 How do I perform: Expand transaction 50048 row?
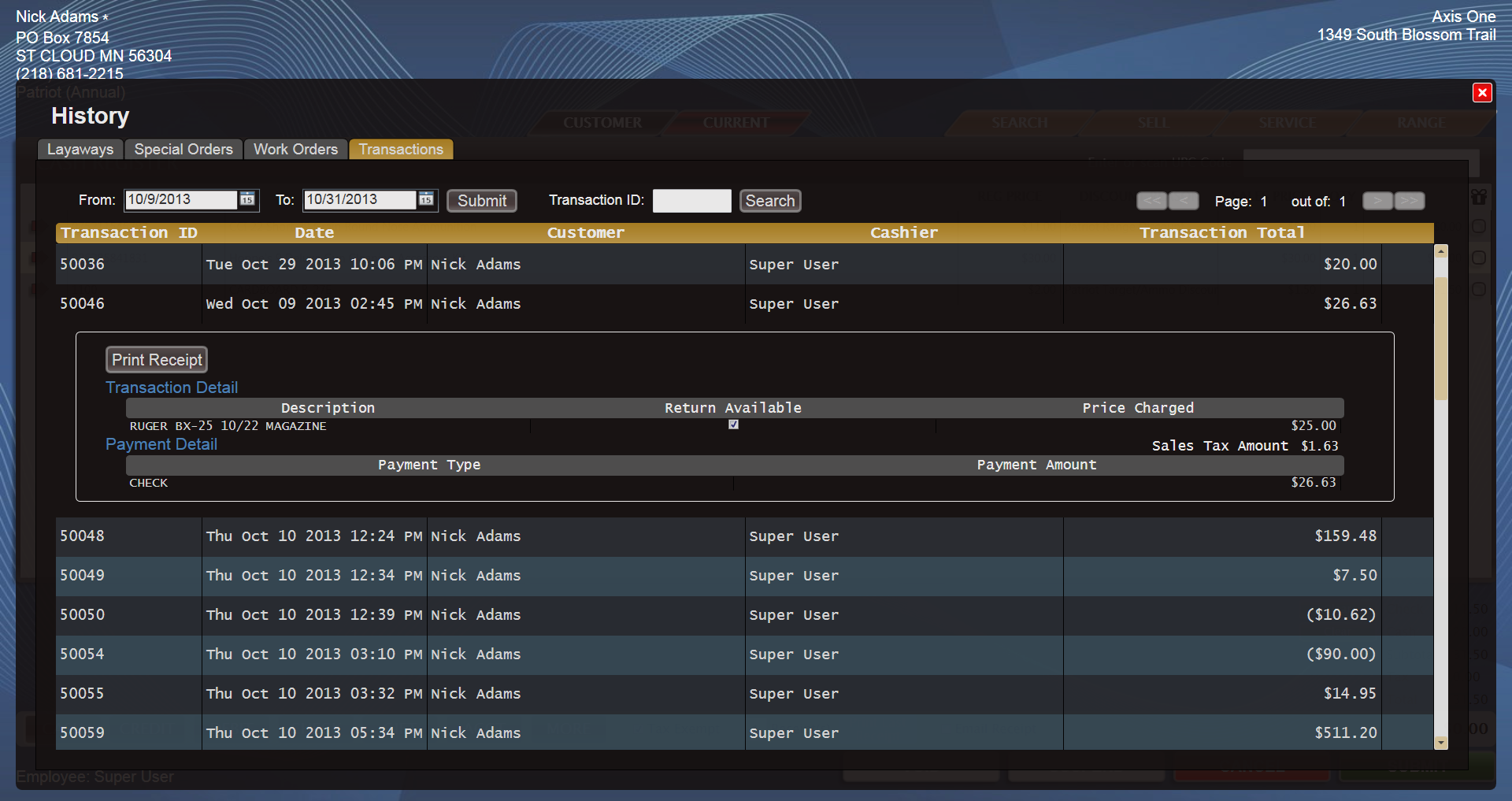click(x=744, y=536)
